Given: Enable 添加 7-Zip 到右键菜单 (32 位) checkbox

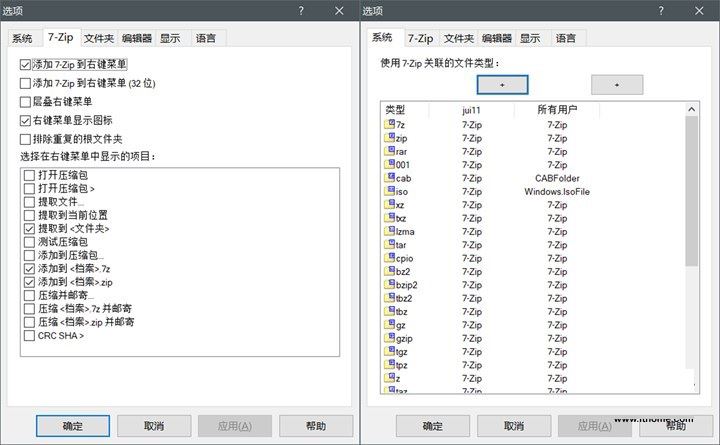Looking at the screenshot, I should (25, 83).
